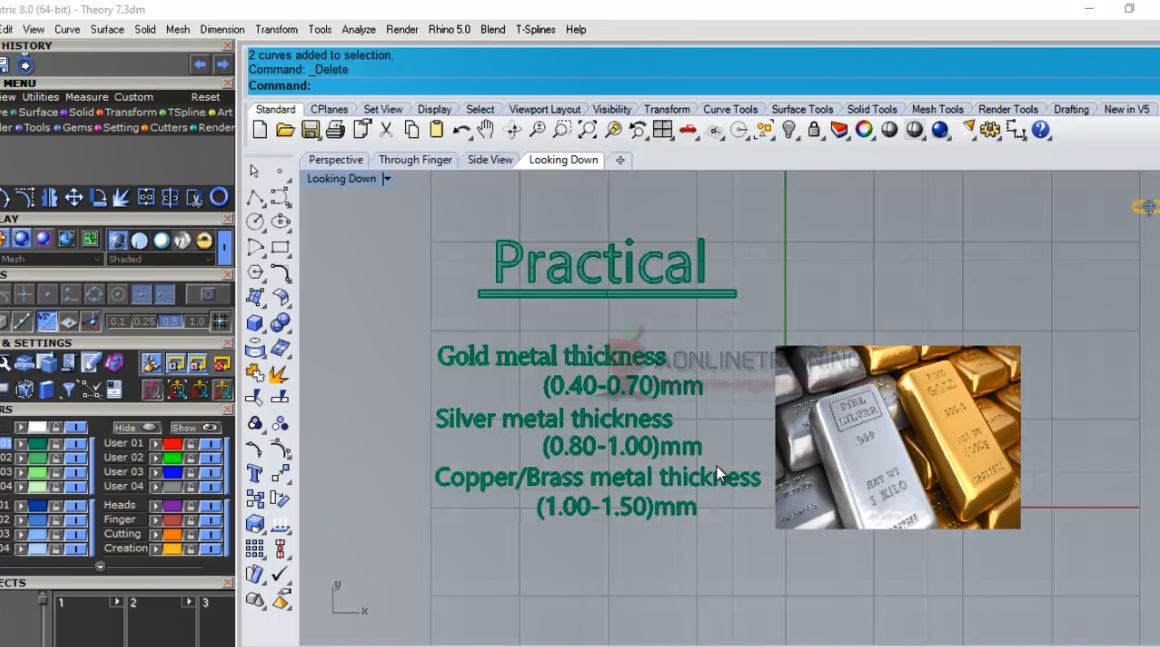The height and width of the screenshot is (647, 1160).
Task: Click the Hide layers button
Action: [136, 427]
